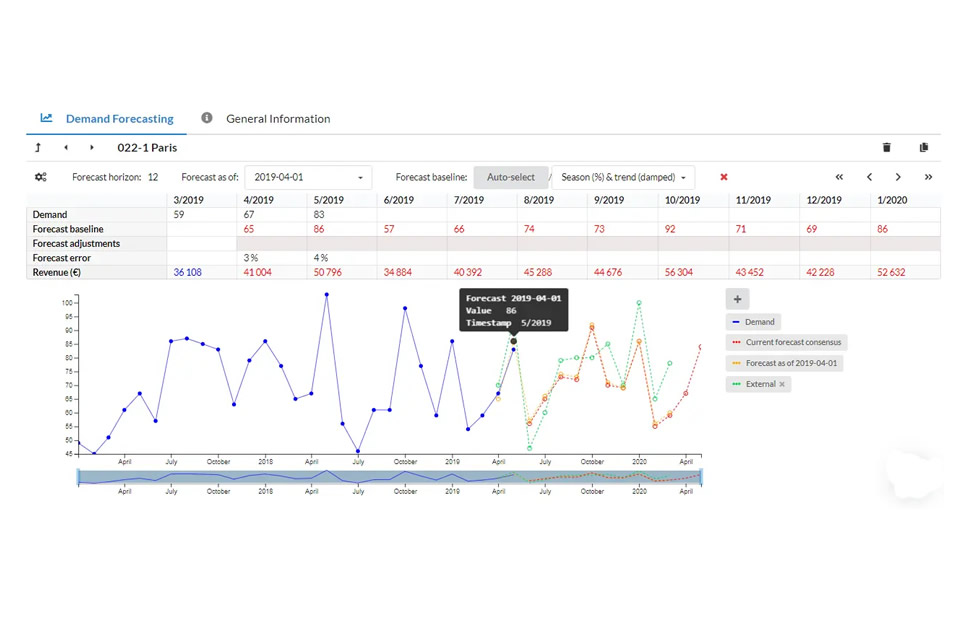Image resolution: width=960 pixels, height=640 pixels.
Task: Go to previous item with left triangle
Action: click(66, 148)
